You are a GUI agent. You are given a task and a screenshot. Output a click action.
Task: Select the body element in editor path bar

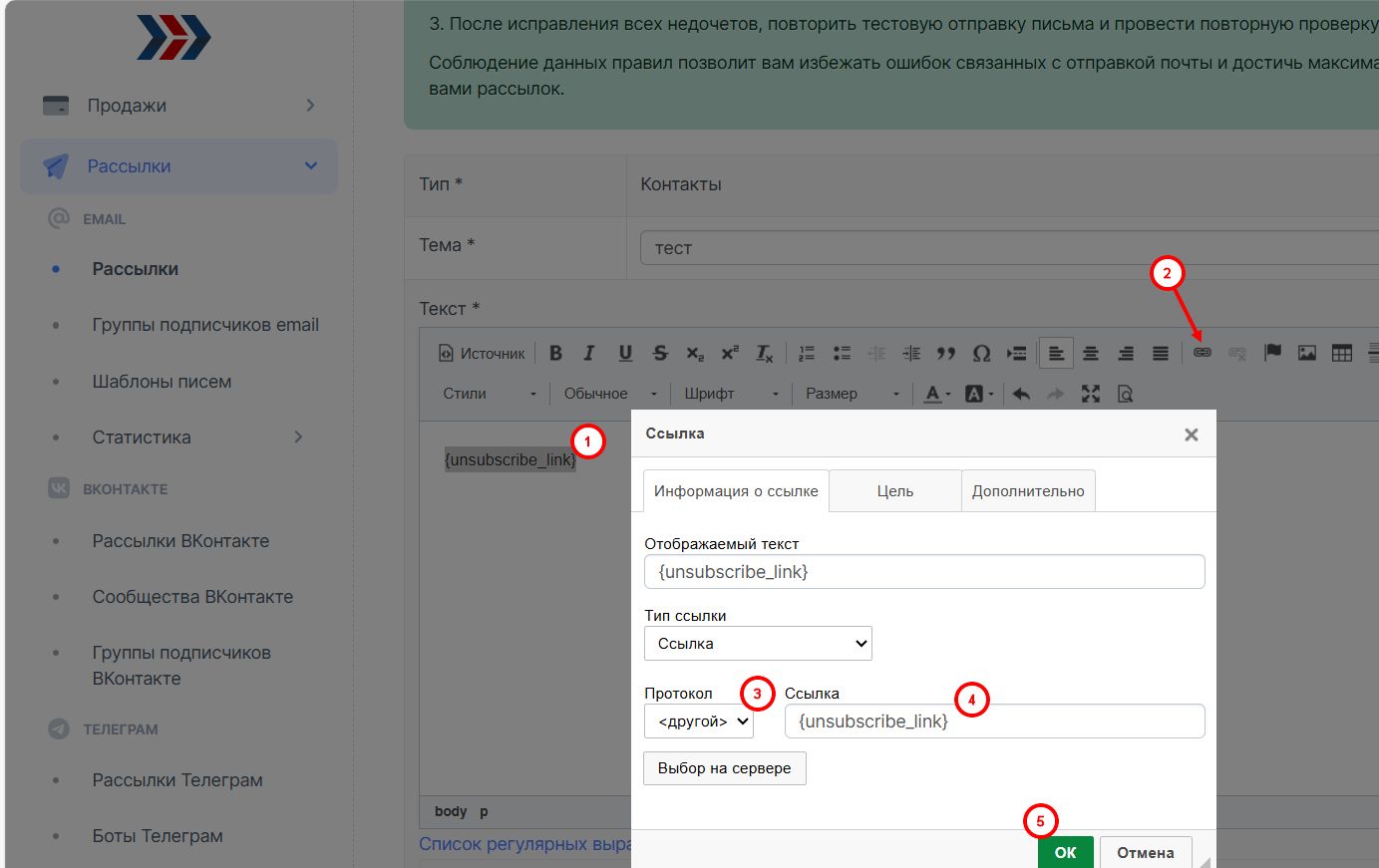451,811
